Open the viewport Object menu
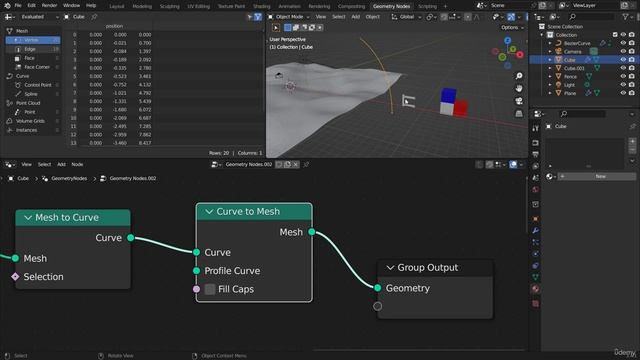Image resolution: width=640 pixels, height=360 pixels. coord(372,17)
